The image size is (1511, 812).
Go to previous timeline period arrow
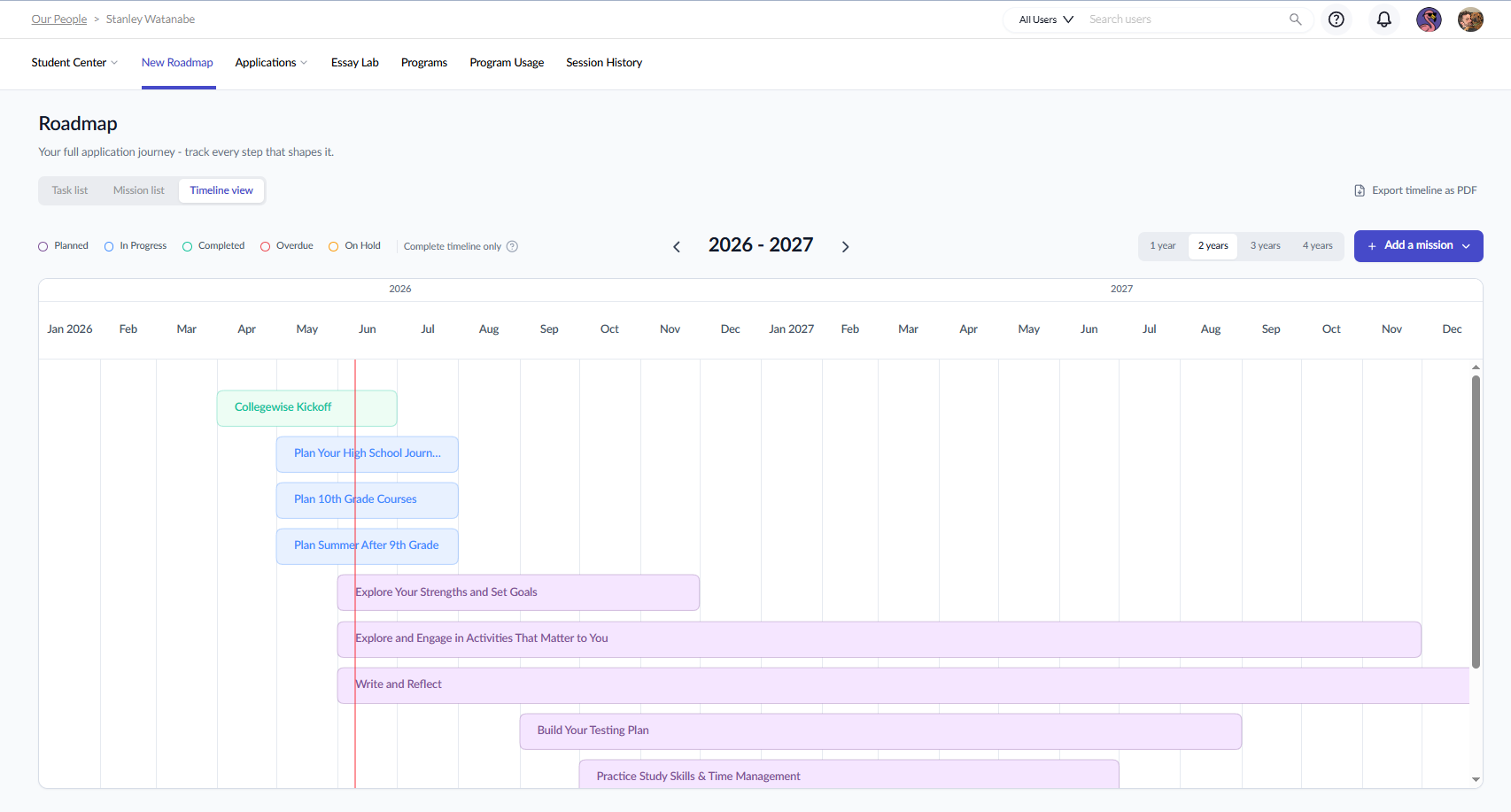677,247
